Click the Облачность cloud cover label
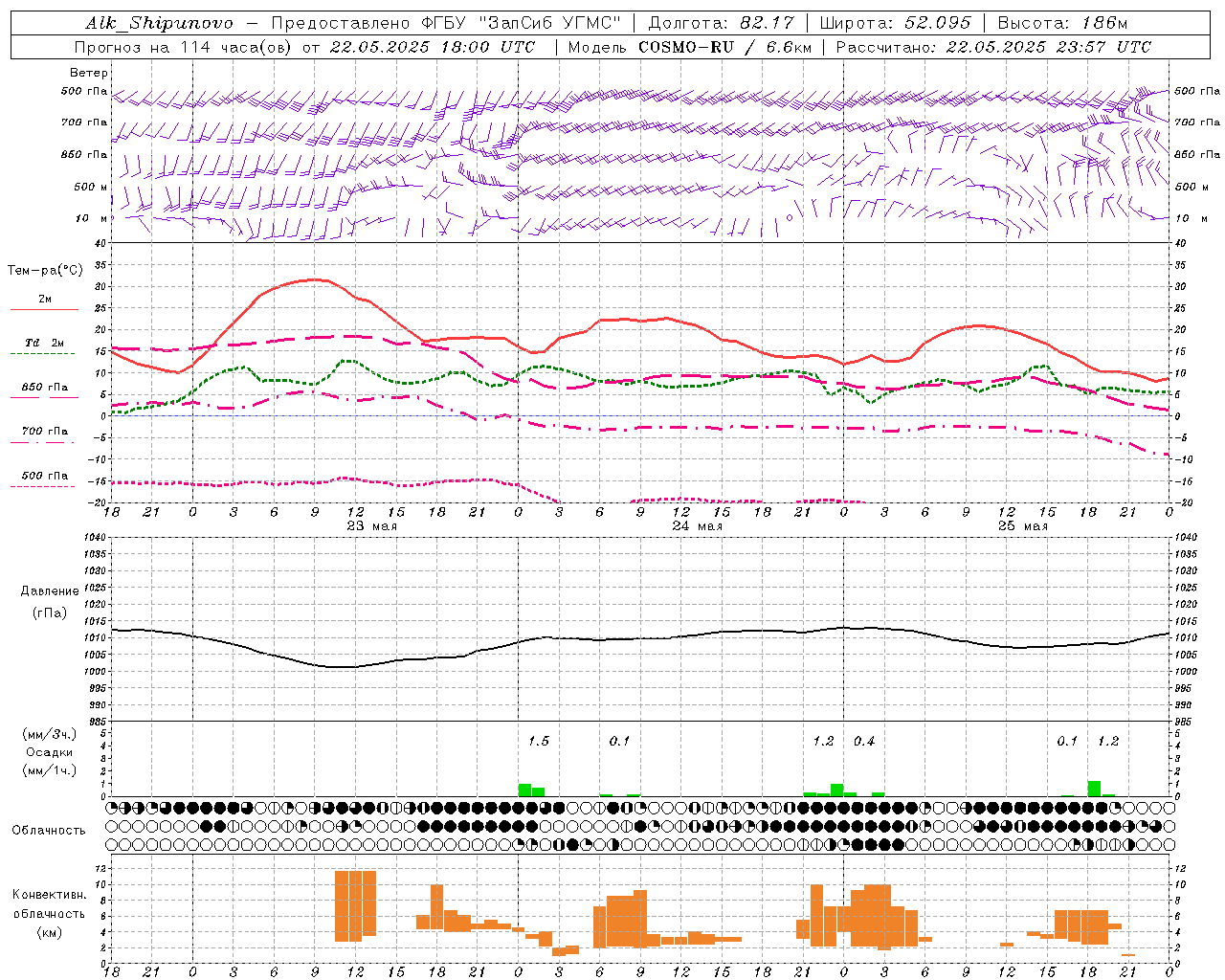 click(49, 830)
